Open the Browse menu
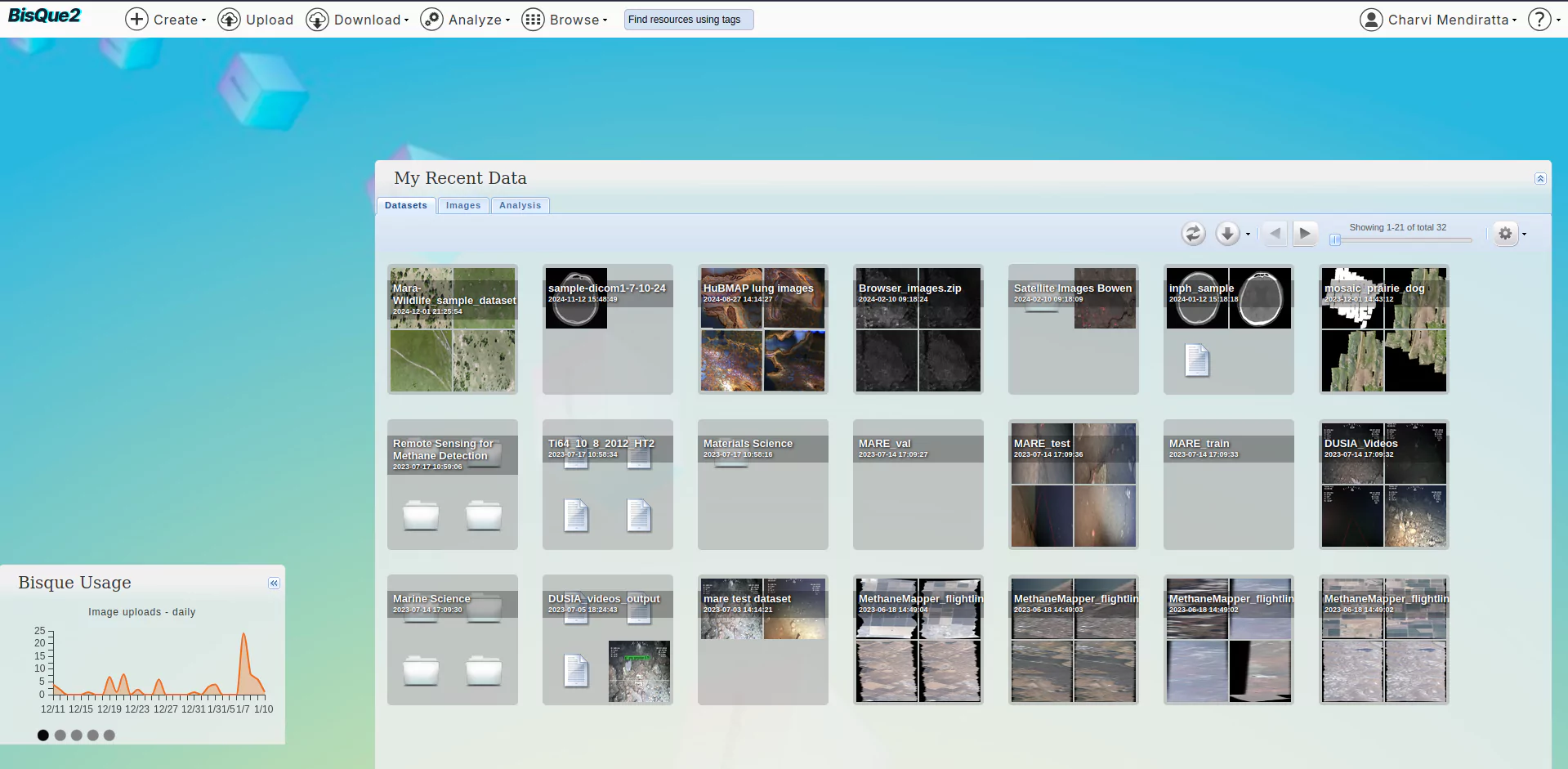The image size is (1568, 769). click(565, 20)
